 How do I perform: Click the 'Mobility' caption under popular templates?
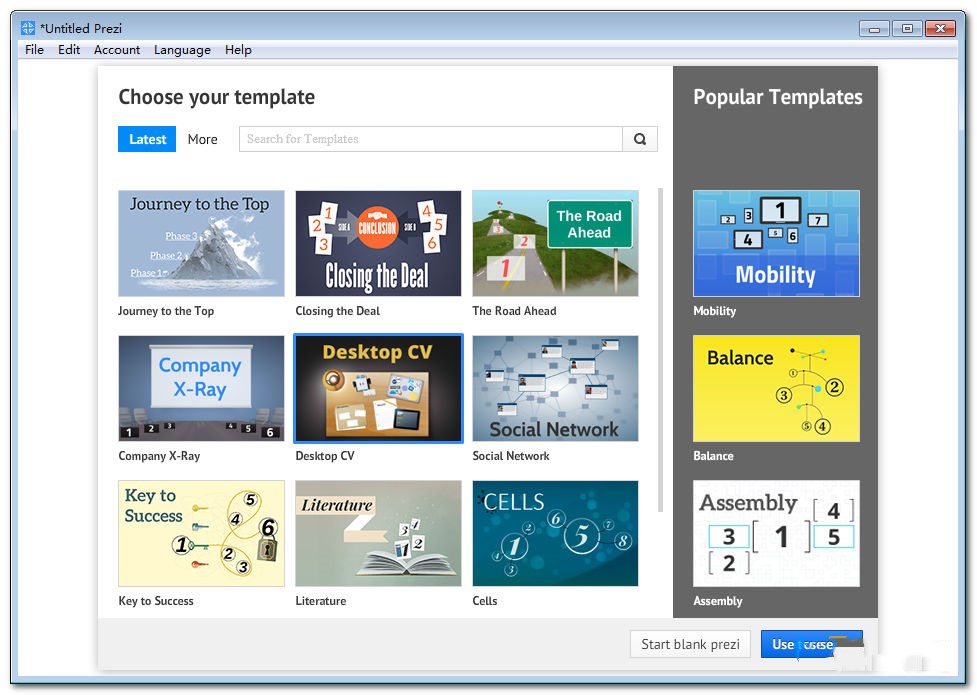coord(714,310)
